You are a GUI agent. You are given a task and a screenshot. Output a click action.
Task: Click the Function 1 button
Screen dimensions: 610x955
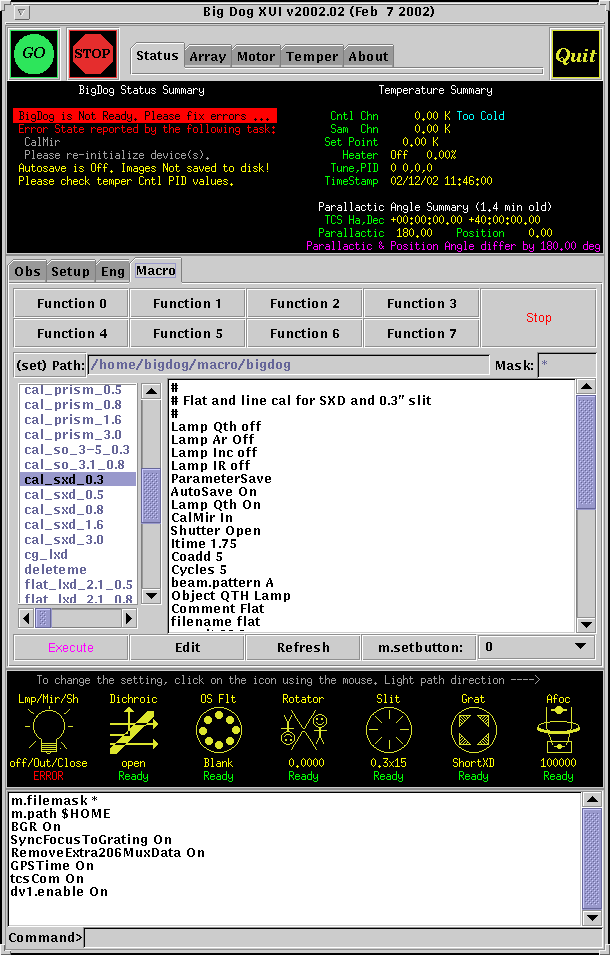click(x=188, y=303)
